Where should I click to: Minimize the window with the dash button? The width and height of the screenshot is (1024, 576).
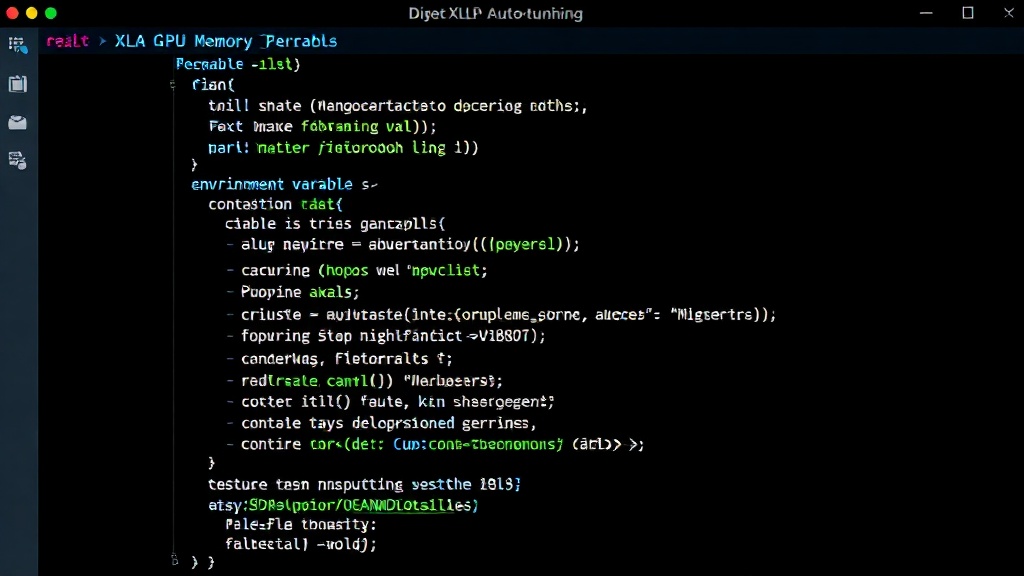pos(926,13)
